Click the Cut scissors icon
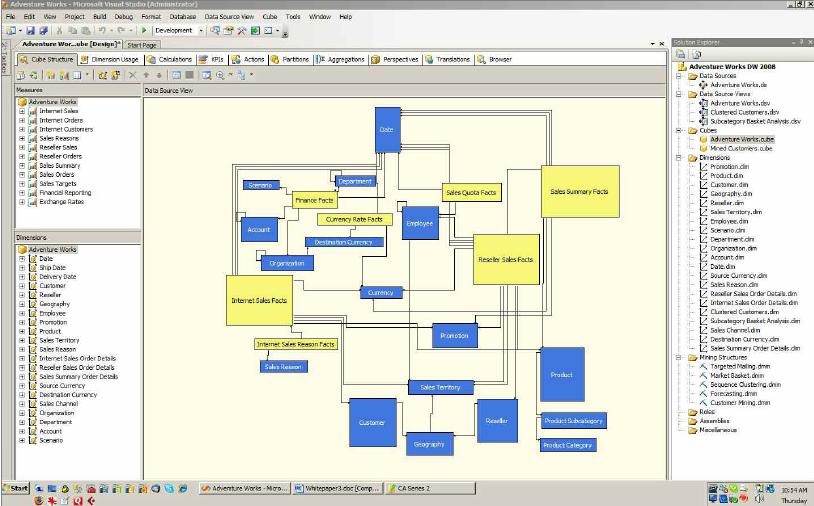The image size is (814, 506). point(60,31)
